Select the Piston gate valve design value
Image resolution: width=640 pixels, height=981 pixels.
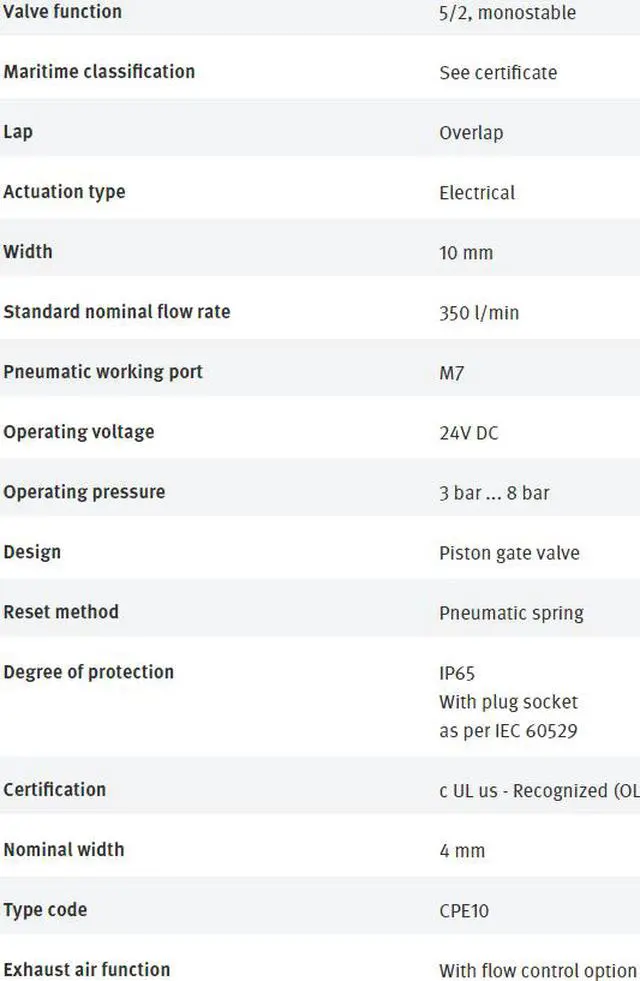point(509,553)
